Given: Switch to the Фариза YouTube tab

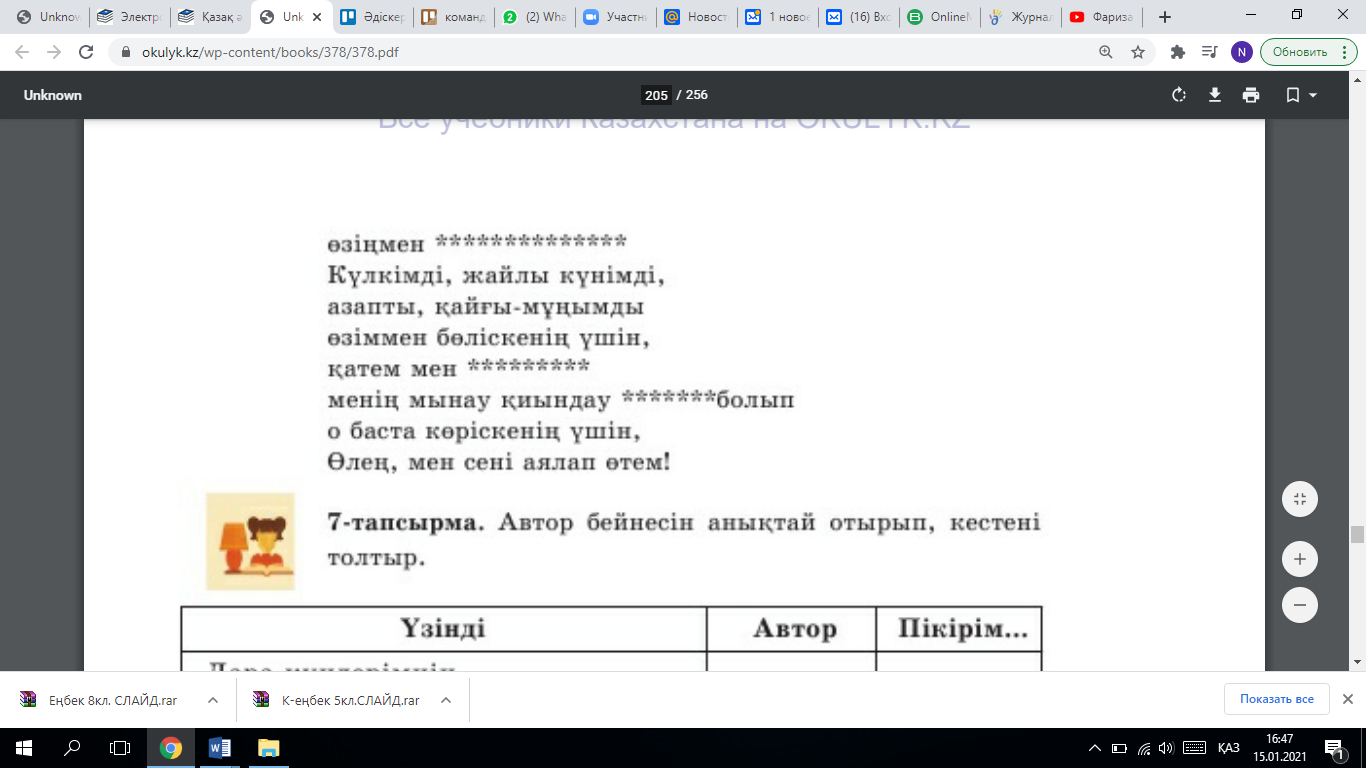Looking at the screenshot, I should tap(1101, 17).
